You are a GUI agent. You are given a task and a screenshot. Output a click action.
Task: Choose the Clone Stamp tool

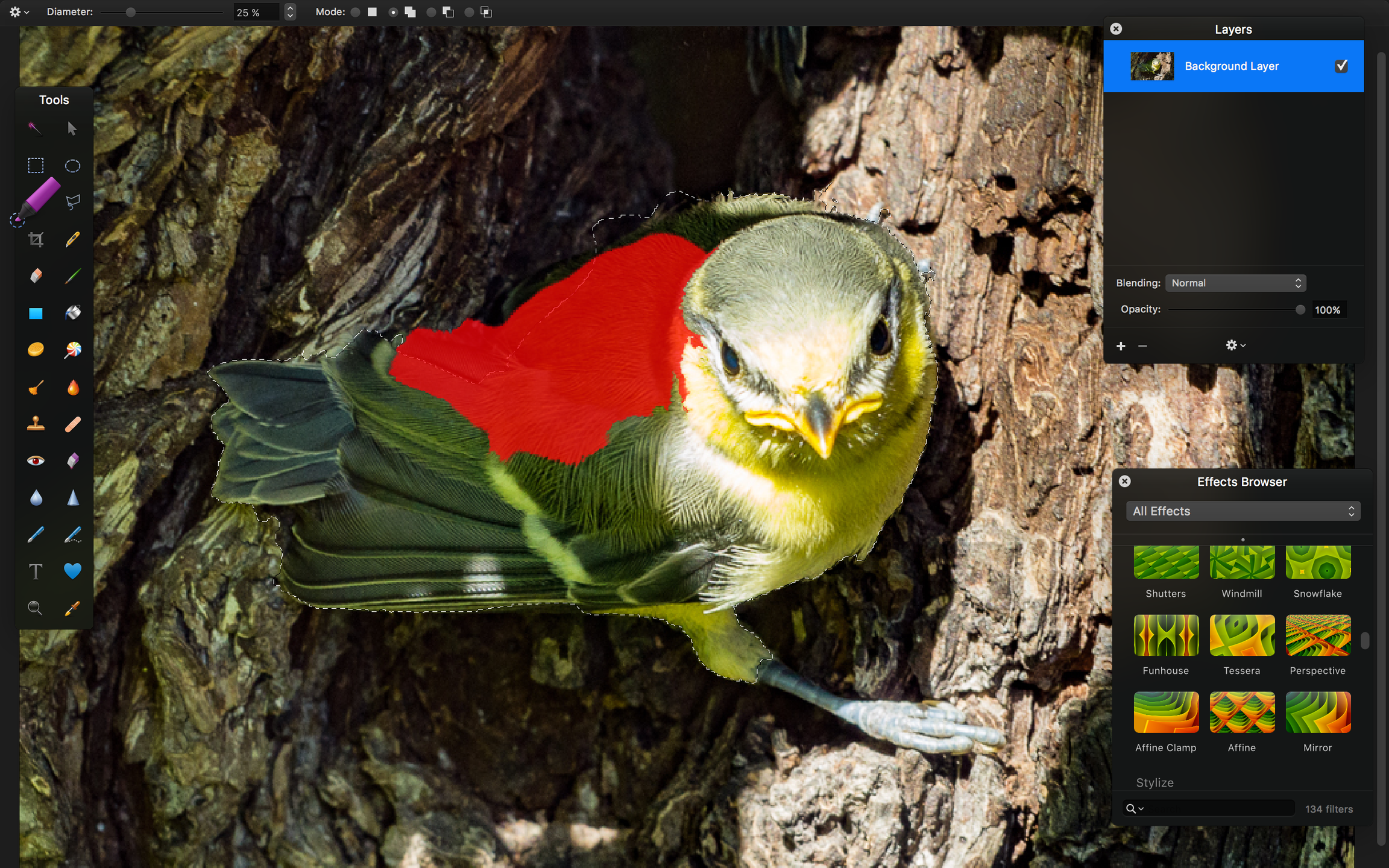[36, 424]
